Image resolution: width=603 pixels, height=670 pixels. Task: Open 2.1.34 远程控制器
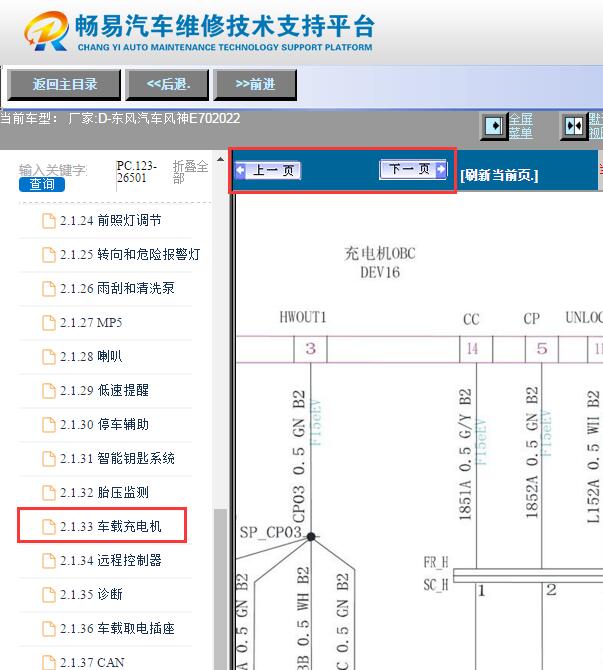pos(111,561)
